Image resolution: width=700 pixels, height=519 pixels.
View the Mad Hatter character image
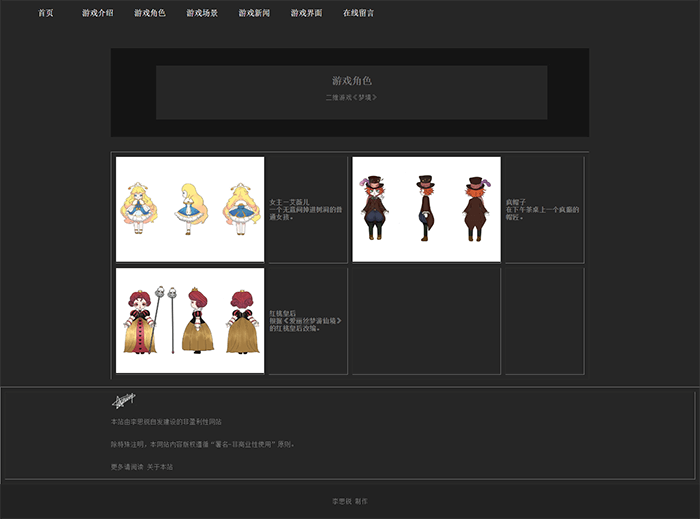pos(426,209)
